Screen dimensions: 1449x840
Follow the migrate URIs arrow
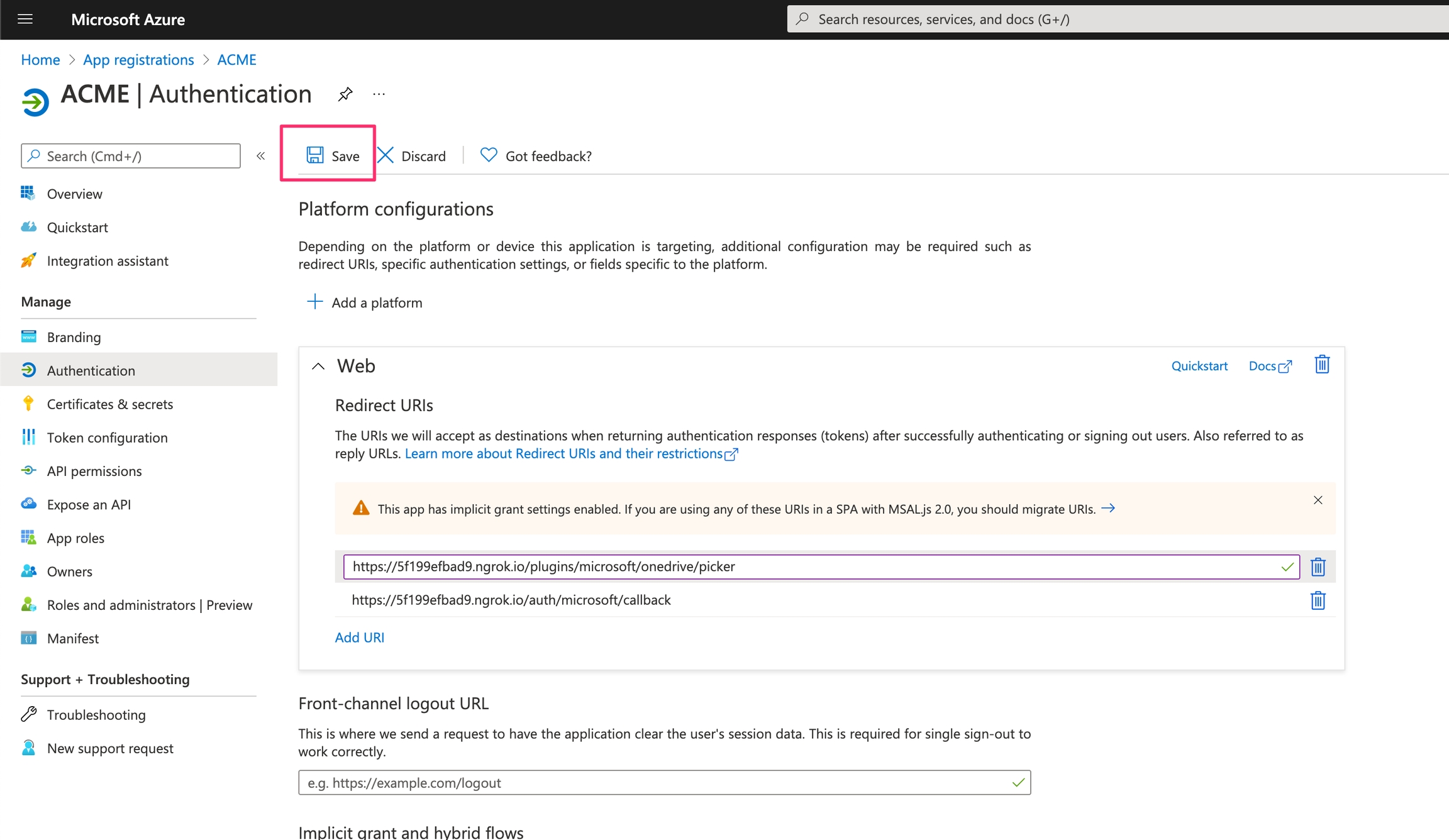coord(1108,508)
